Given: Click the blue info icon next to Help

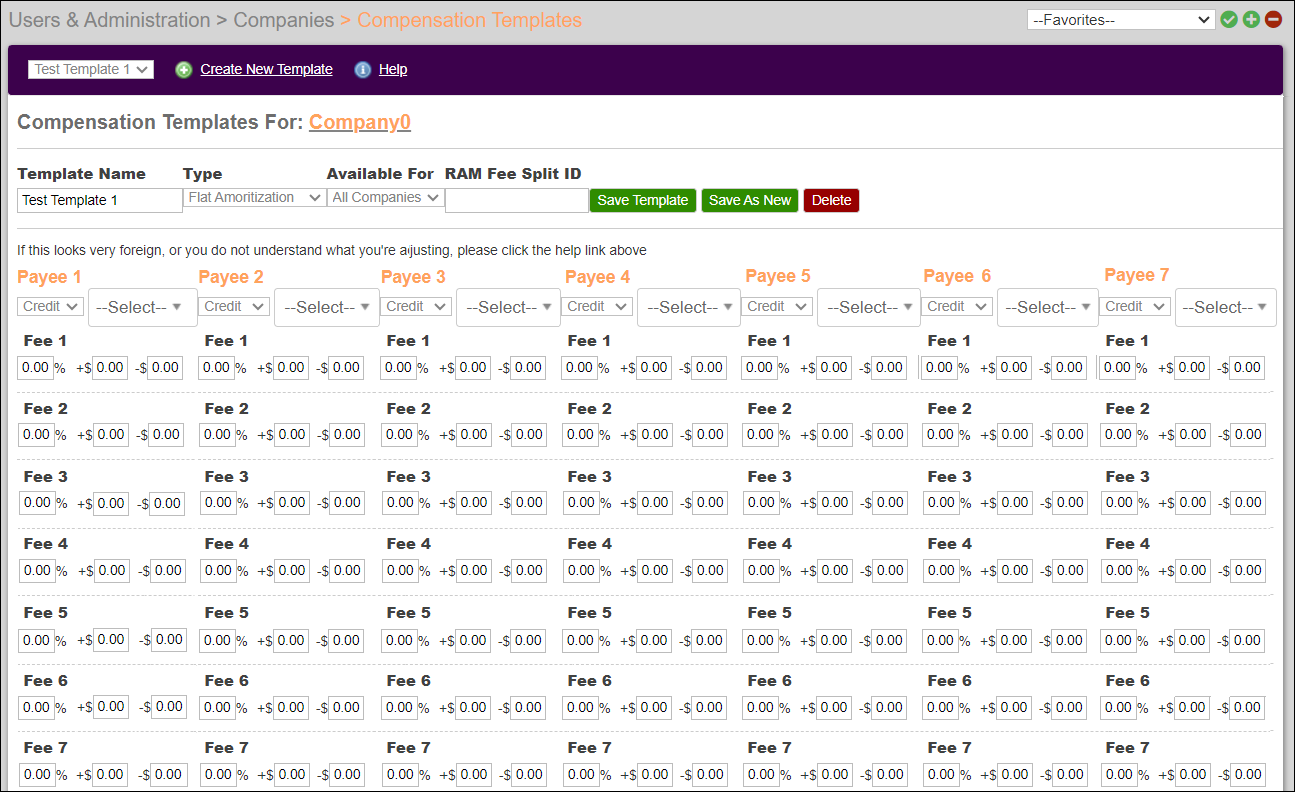Looking at the screenshot, I should click(x=361, y=69).
